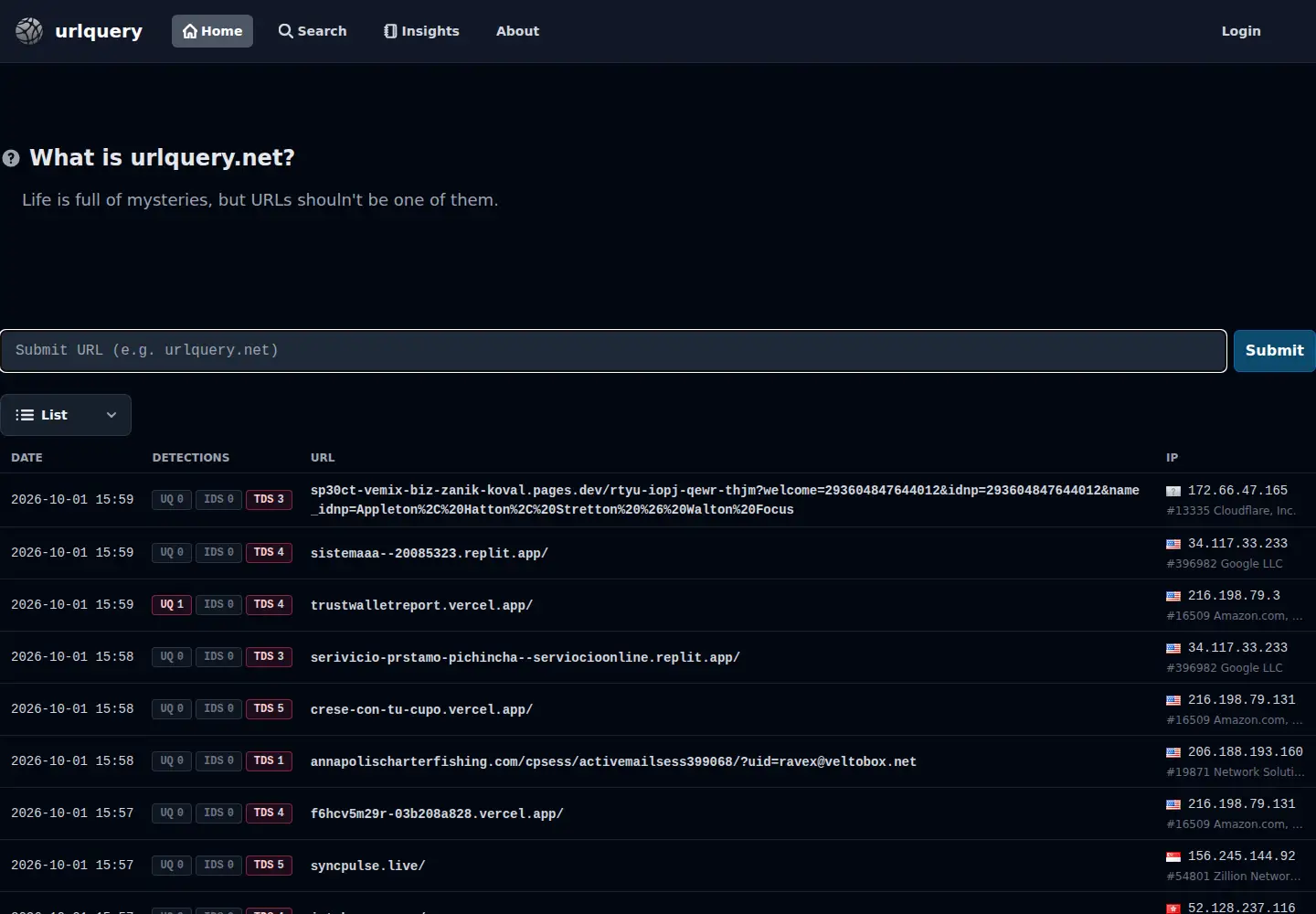The width and height of the screenshot is (1316, 914).
Task: Click date of trustwalletreport row
Action: point(72,605)
